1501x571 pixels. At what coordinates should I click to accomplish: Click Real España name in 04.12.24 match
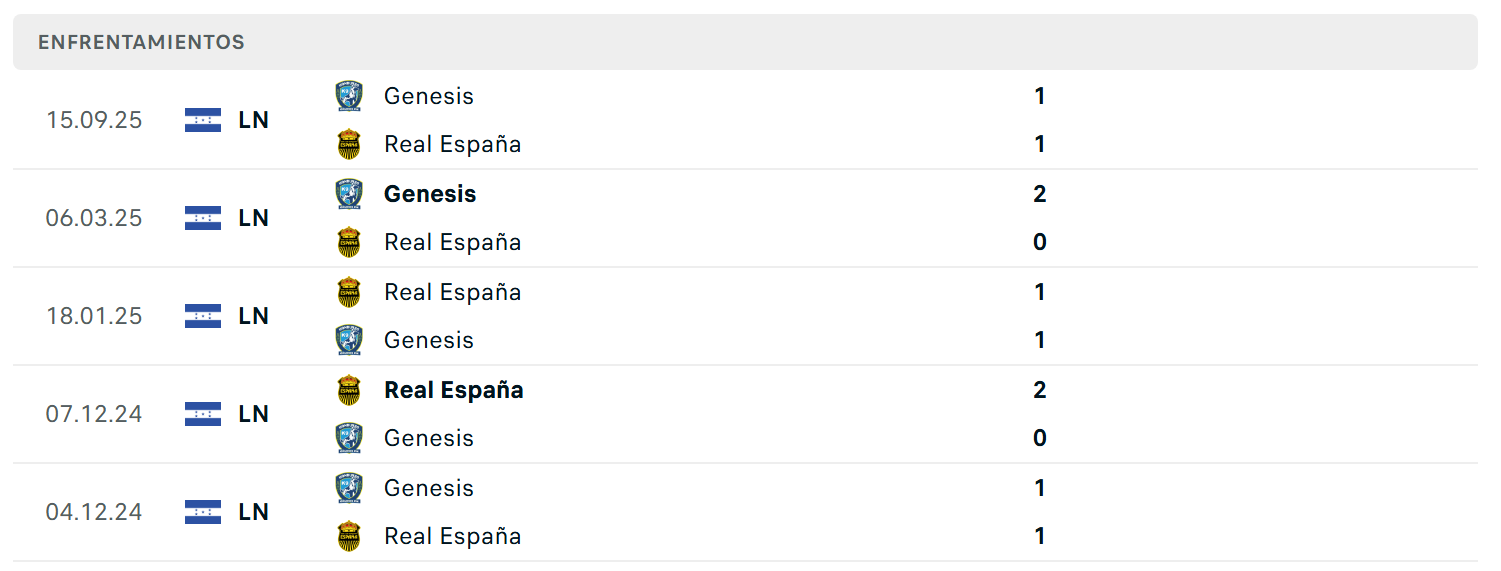(453, 536)
